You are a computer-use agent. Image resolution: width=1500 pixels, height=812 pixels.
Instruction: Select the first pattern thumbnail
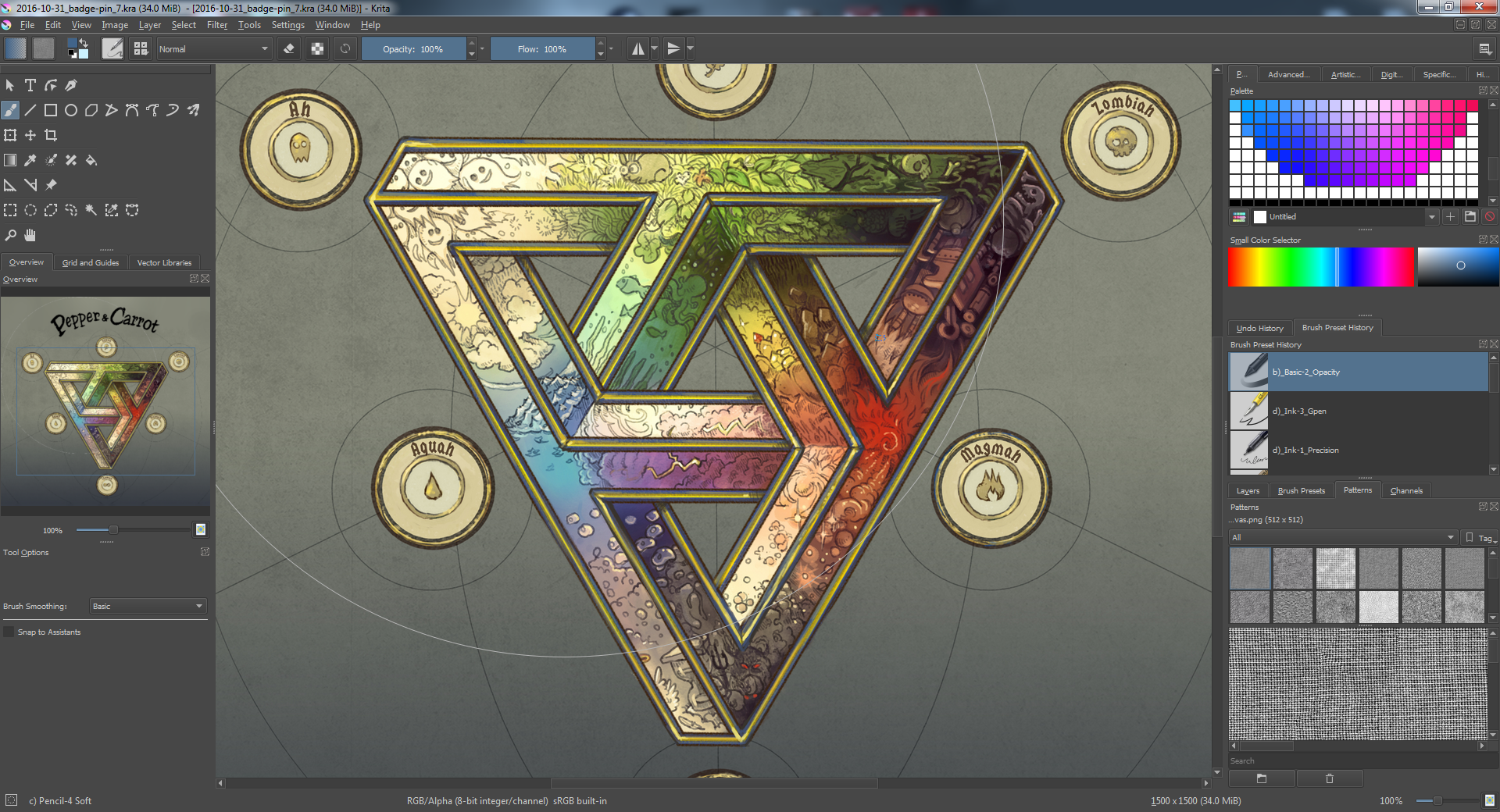pos(1250,568)
